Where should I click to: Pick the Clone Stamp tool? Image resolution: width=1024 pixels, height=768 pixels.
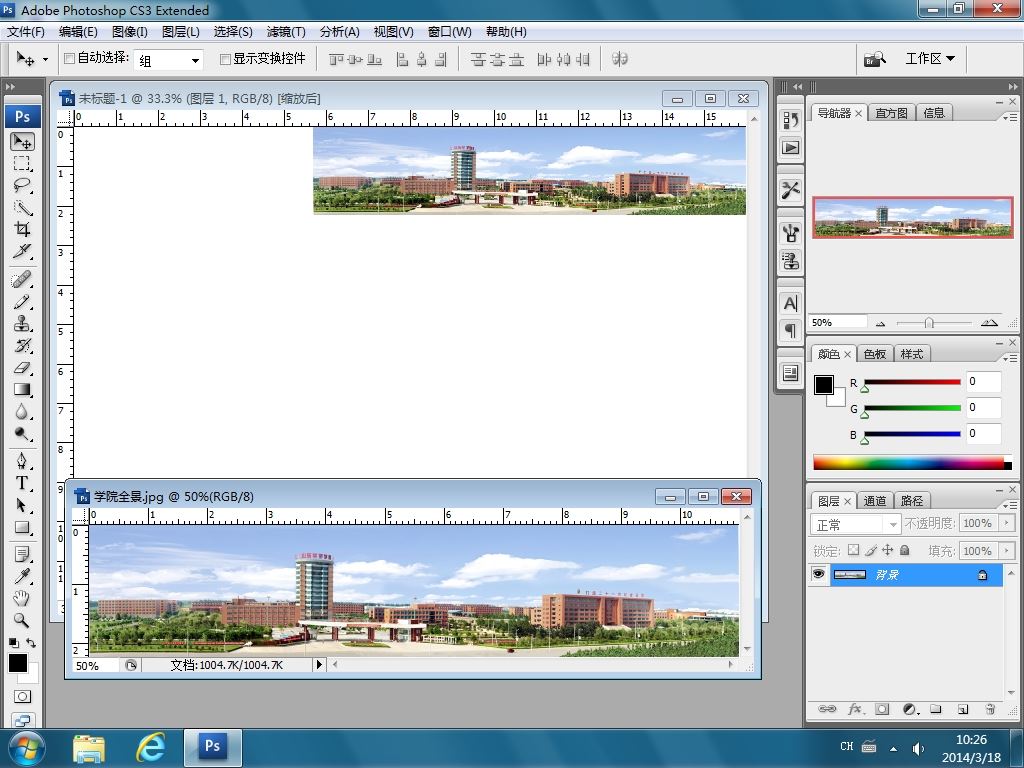[22, 323]
